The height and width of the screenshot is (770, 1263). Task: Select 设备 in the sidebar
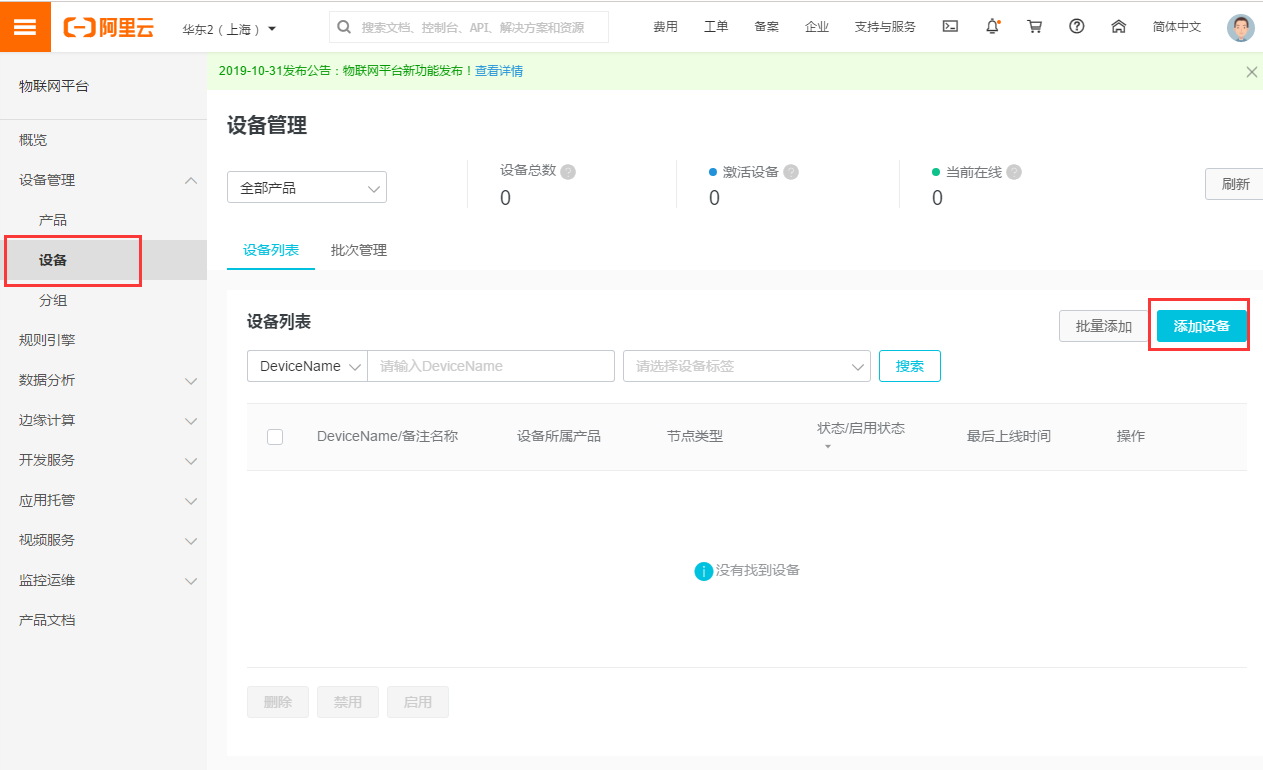[103, 260]
